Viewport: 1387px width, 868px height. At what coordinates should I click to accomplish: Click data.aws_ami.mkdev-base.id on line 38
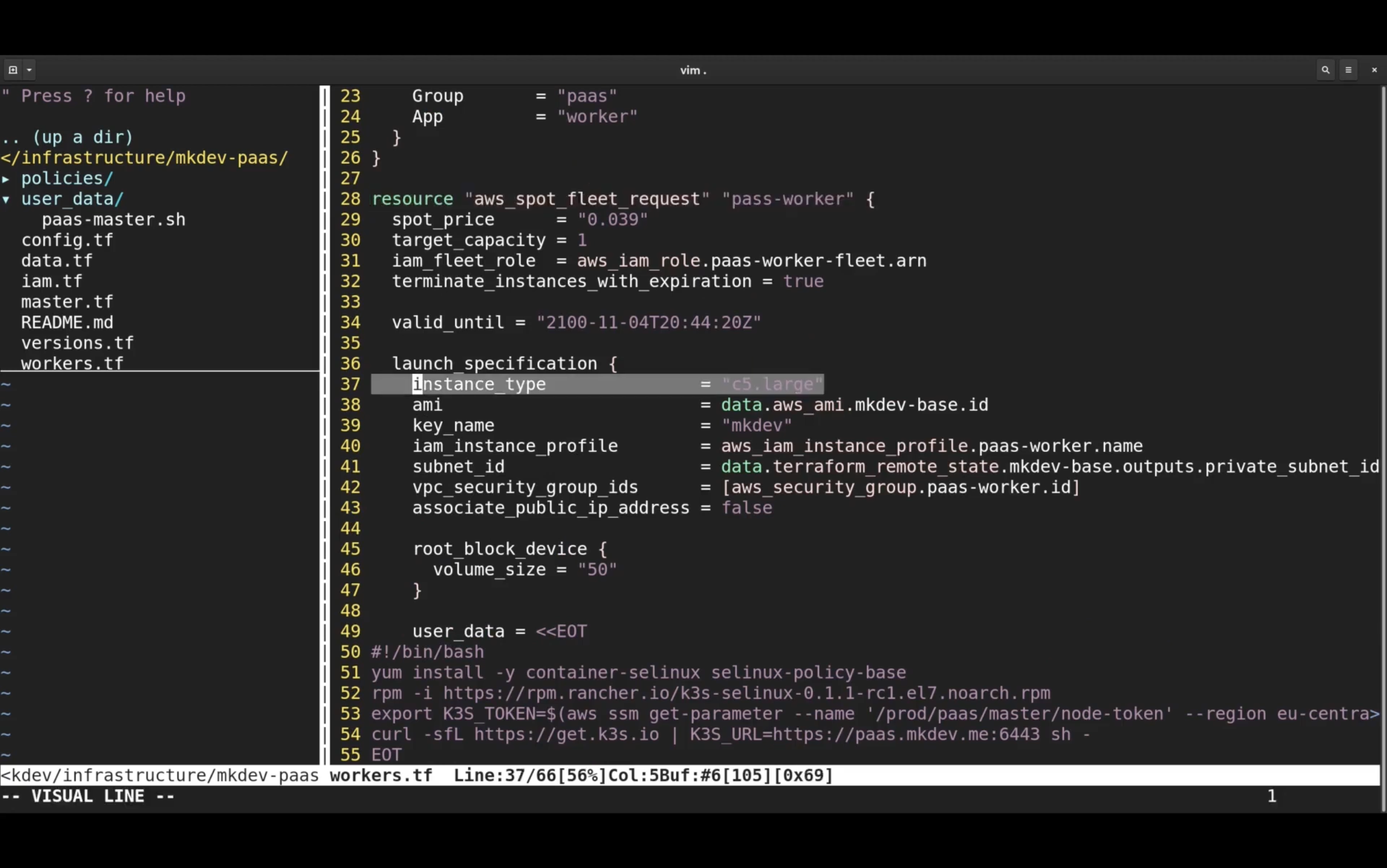coord(854,405)
